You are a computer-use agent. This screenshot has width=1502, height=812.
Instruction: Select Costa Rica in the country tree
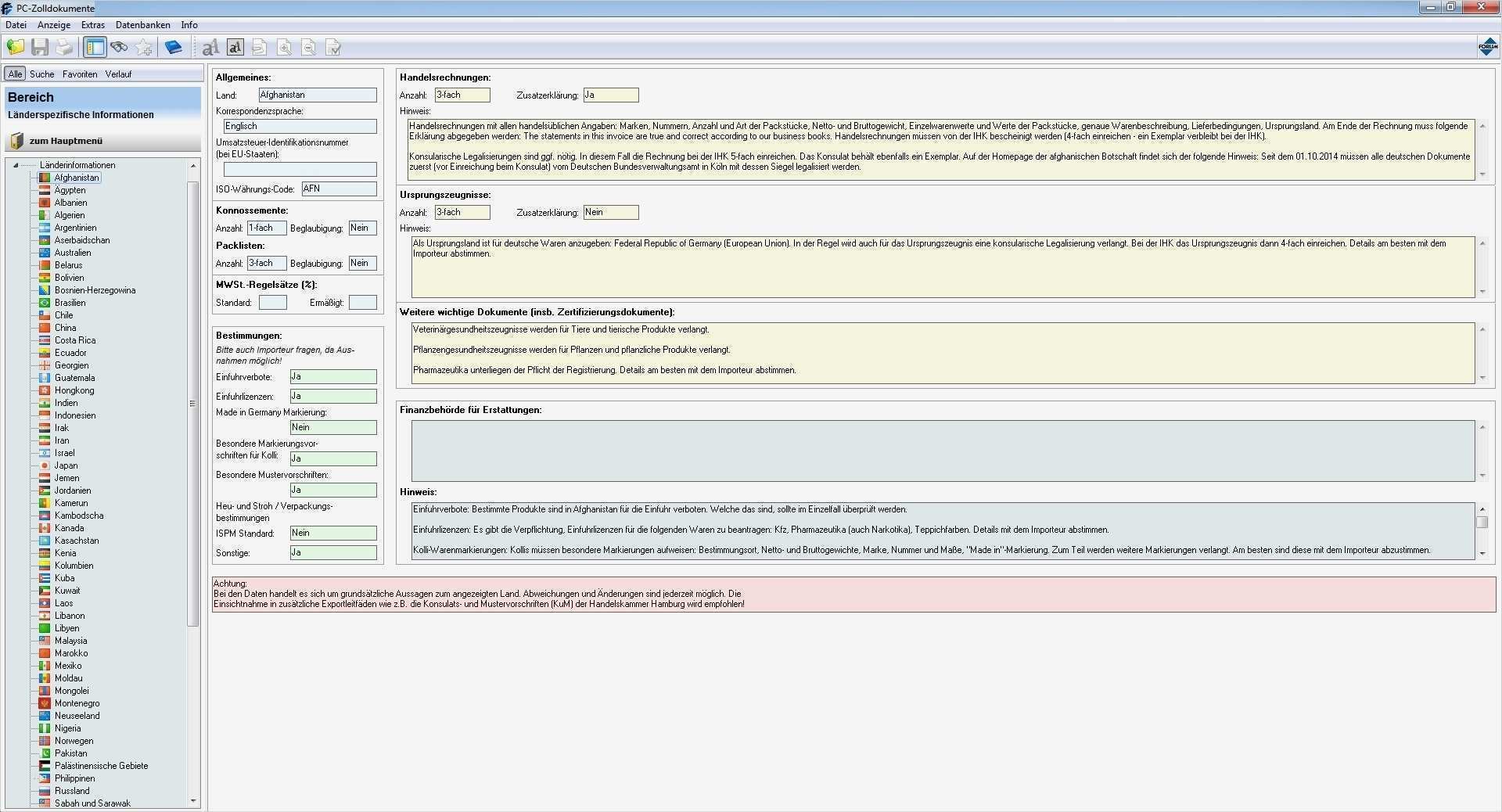point(75,340)
